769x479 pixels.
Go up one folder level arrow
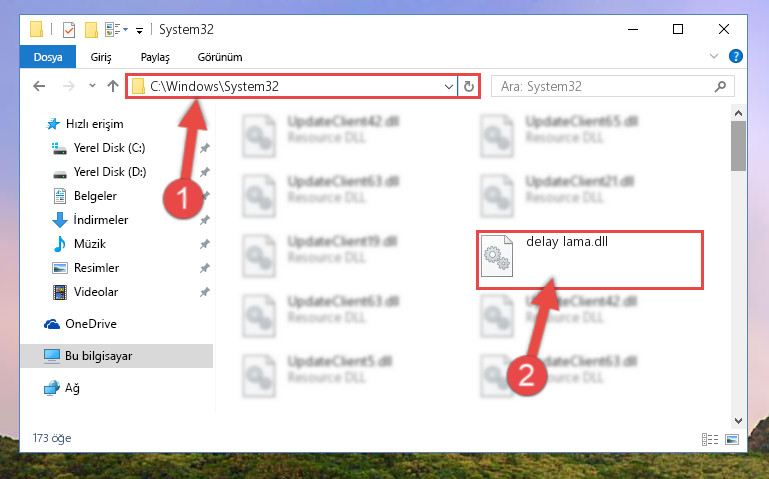pyautogui.click(x=113, y=86)
